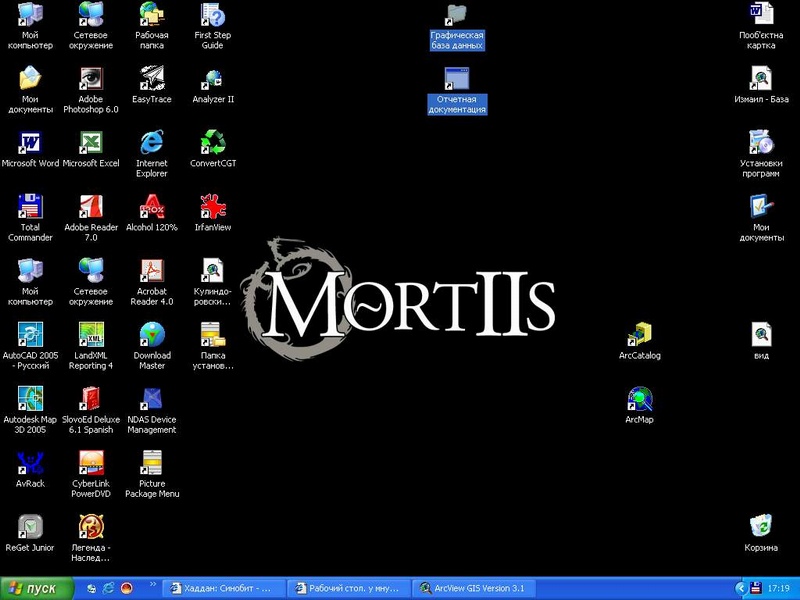Switch to Рабочий стол. у мну… taskbar window
Screen dimensions: 800x600
point(349,588)
